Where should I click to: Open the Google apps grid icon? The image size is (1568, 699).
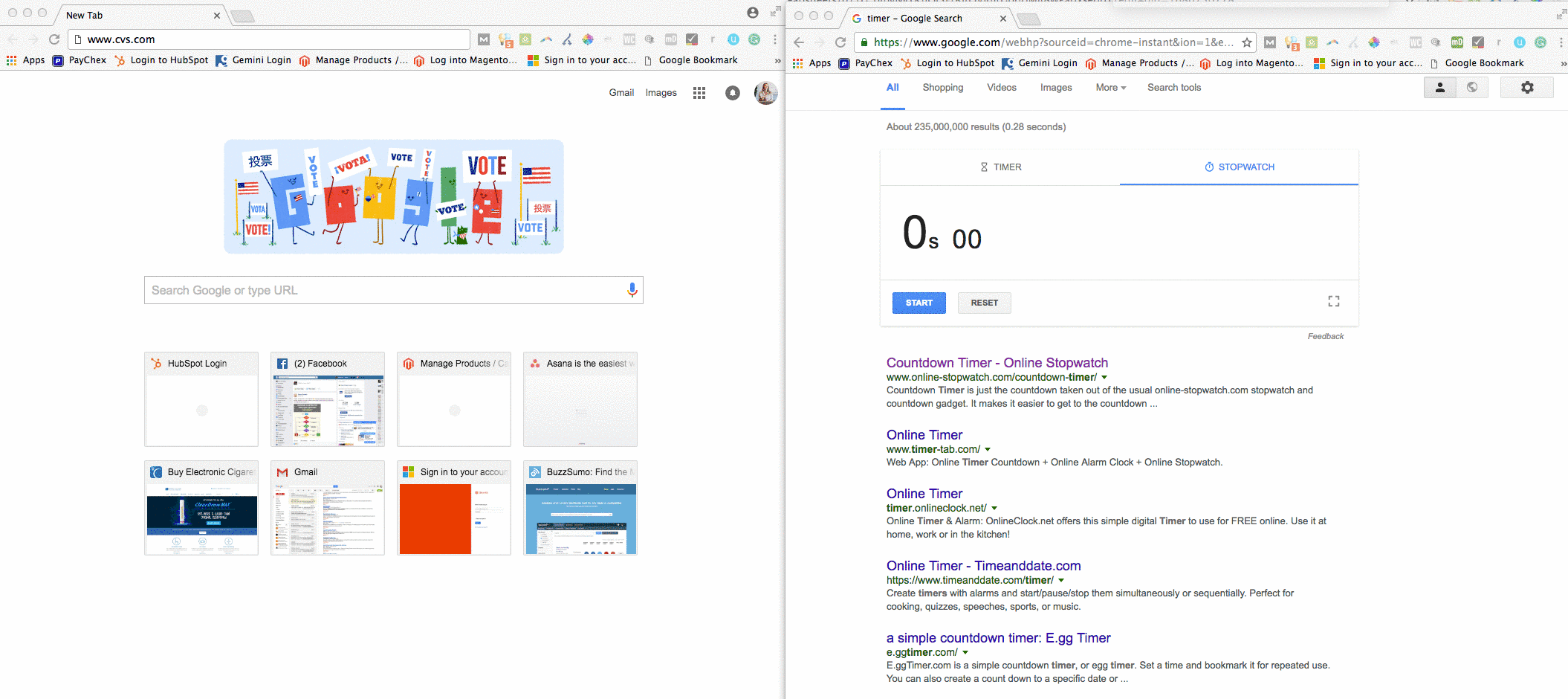click(x=699, y=93)
